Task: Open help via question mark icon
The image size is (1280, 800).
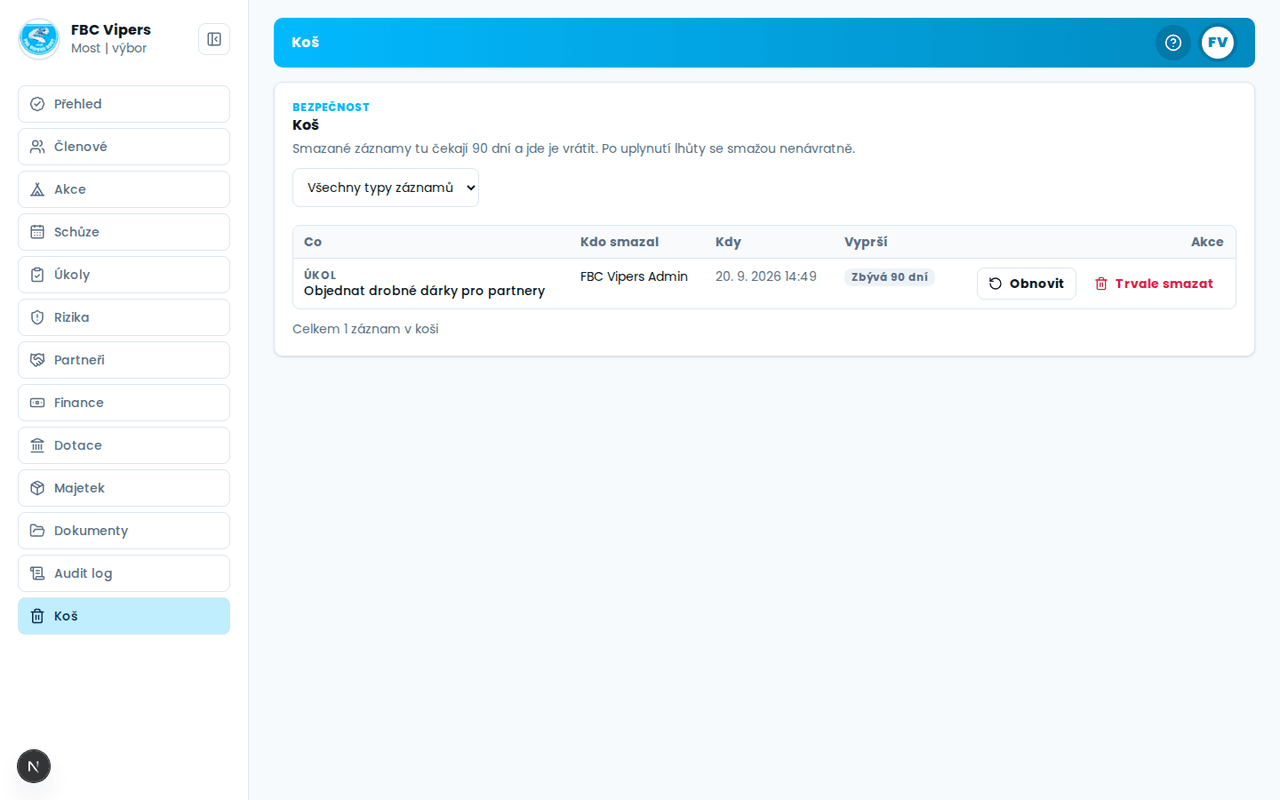Action: [x=1173, y=43]
